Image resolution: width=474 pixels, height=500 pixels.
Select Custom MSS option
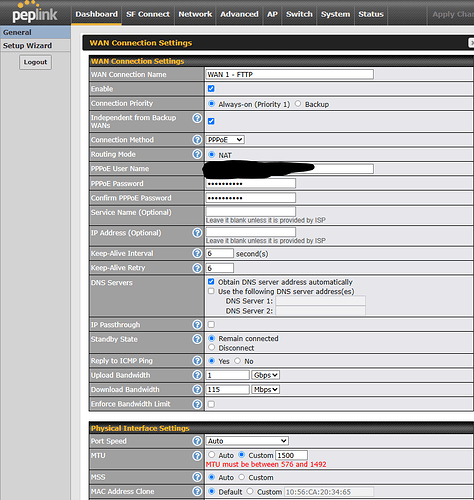click(242, 477)
